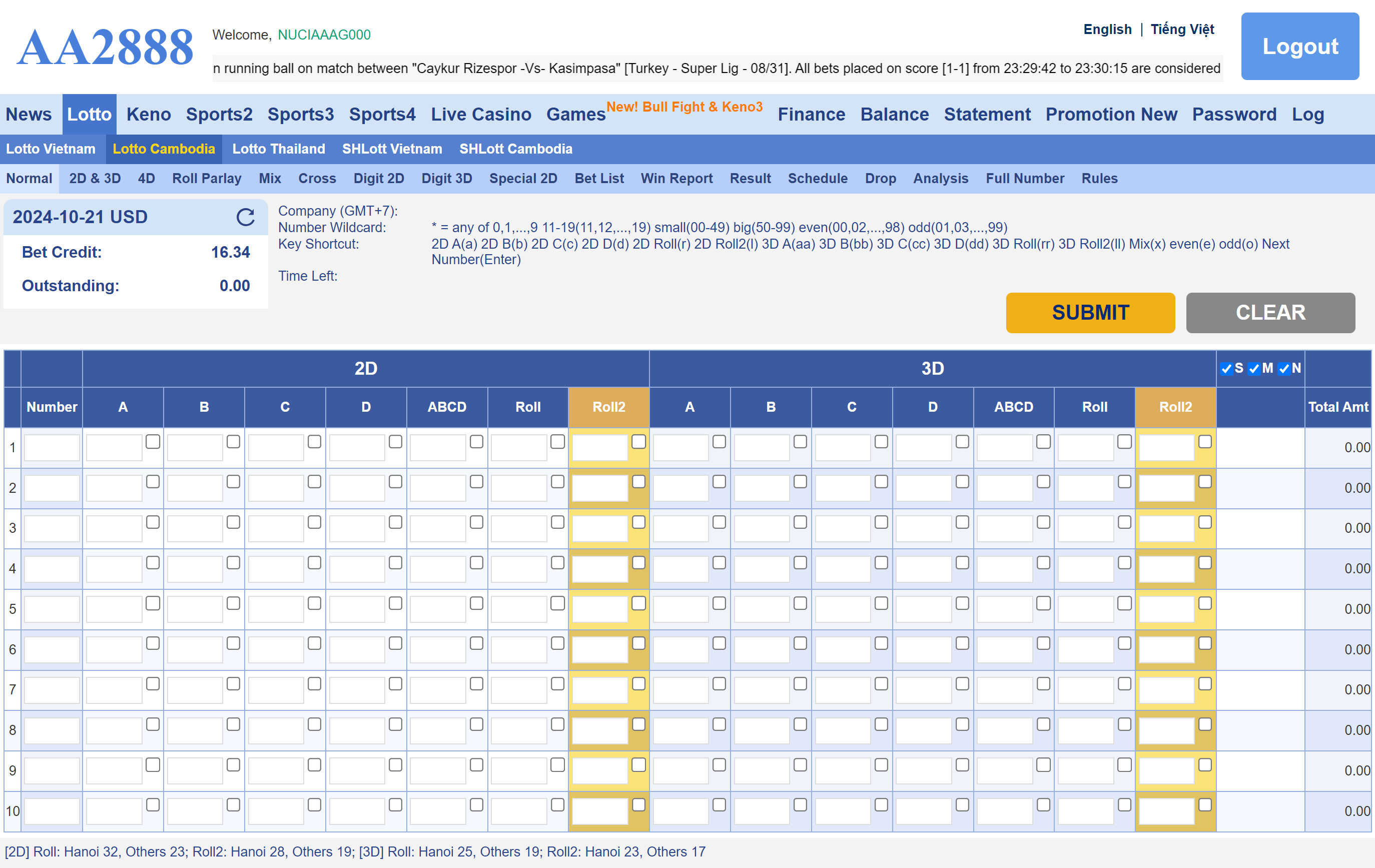Screen dimensions: 1375x868
Task: Switch language to English
Action: point(1107,29)
